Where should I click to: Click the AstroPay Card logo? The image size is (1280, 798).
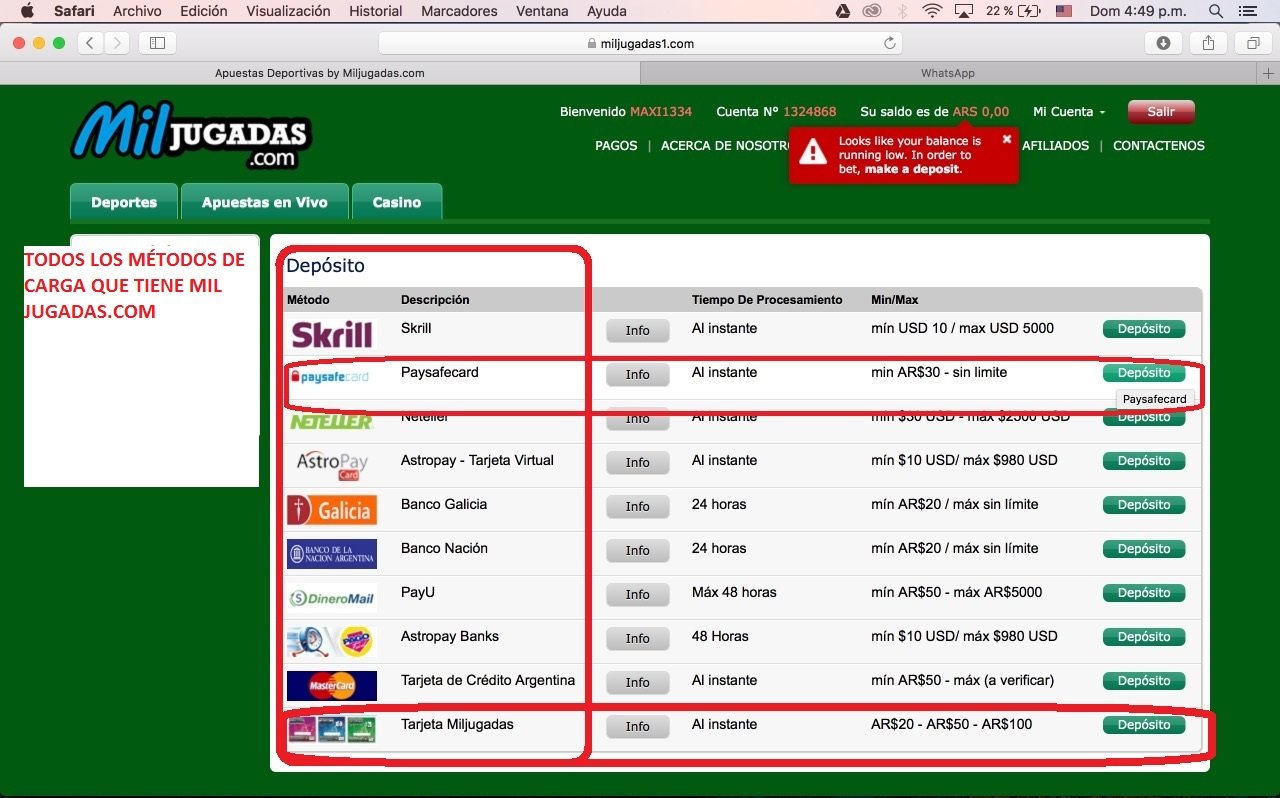(x=331, y=465)
